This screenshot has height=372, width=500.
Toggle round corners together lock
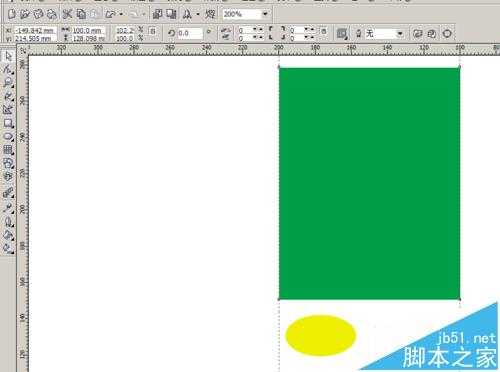tap(323, 31)
